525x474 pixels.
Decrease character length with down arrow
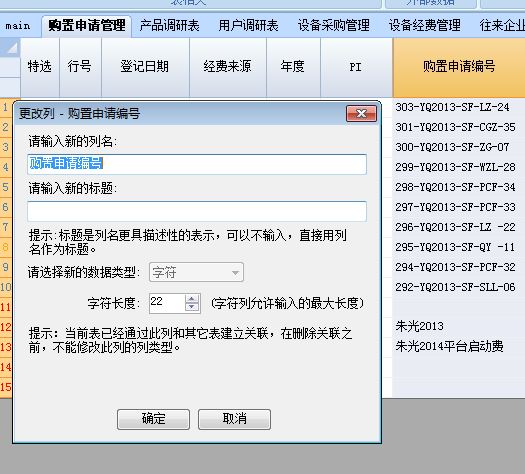pos(192,308)
